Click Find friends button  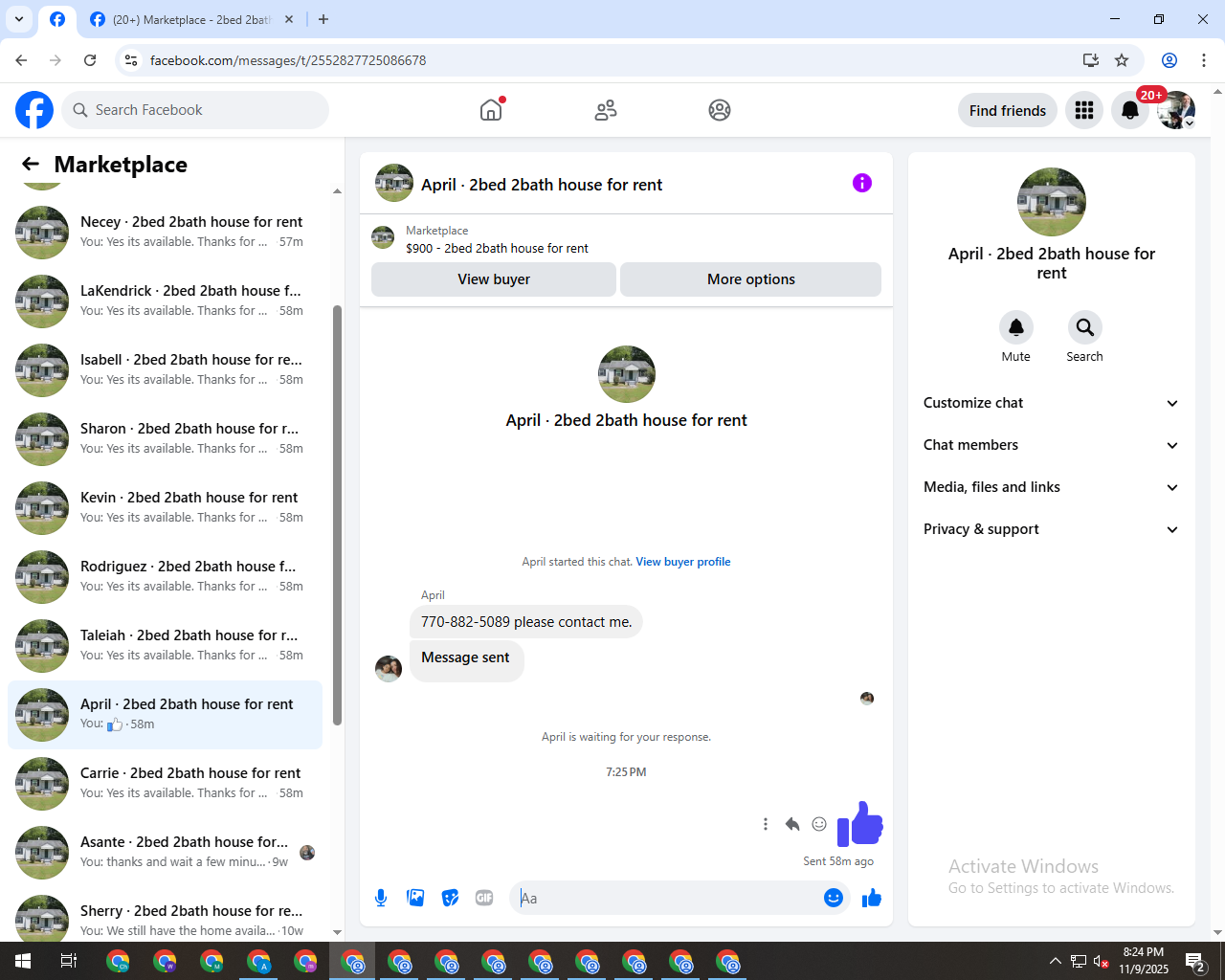[1008, 110]
